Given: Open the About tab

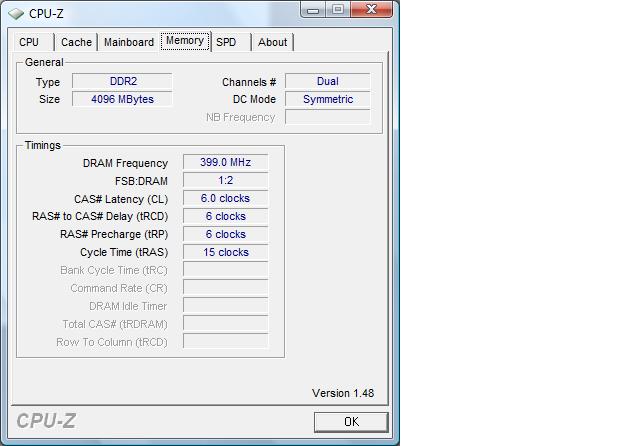Looking at the screenshot, I should pyautogui.click(x=272, y=42).
